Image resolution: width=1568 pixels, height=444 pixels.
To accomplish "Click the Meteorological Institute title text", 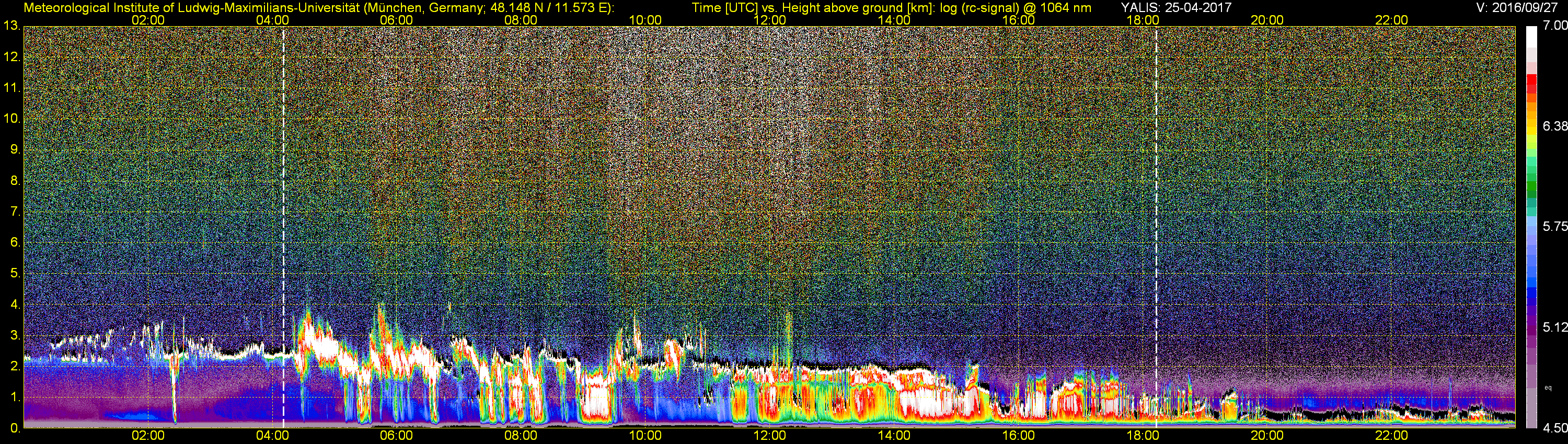I will [x=318, y=7].
